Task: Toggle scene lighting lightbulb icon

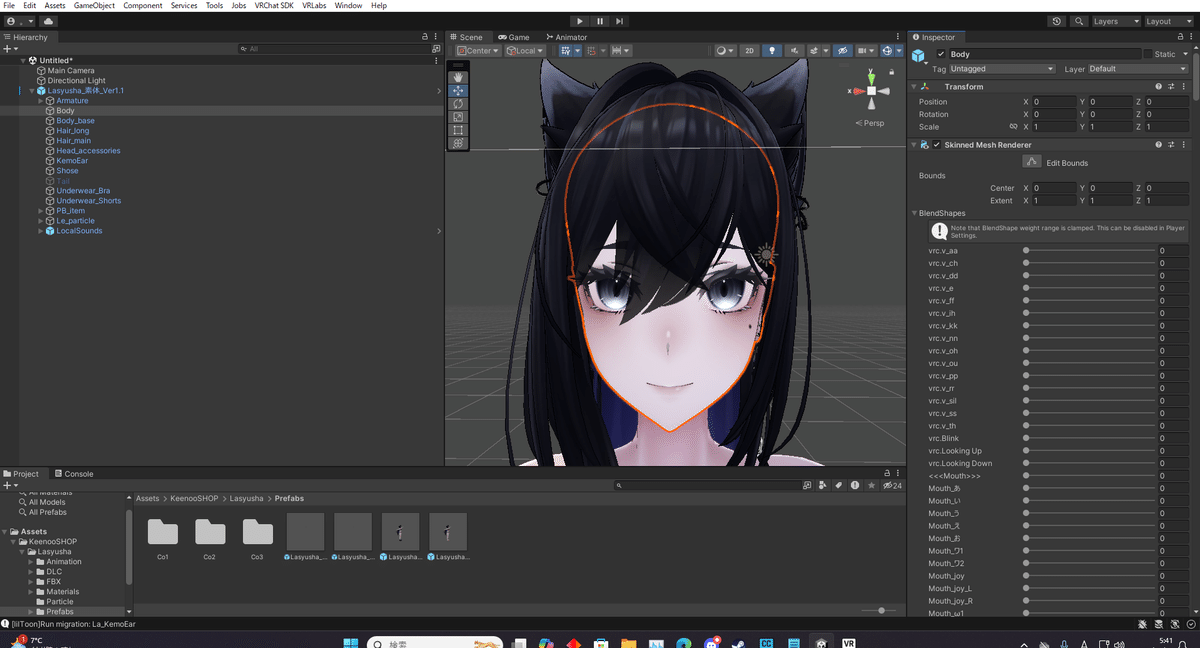Action: click(771, 51)
